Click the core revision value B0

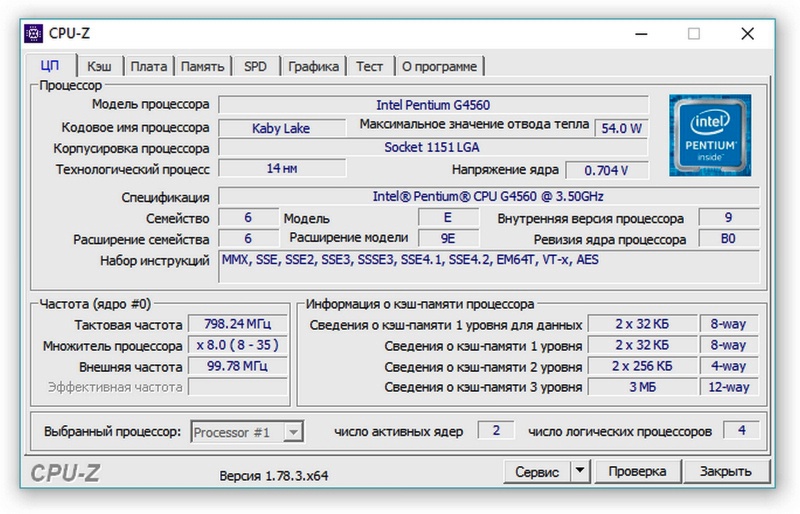coord(729,238)
